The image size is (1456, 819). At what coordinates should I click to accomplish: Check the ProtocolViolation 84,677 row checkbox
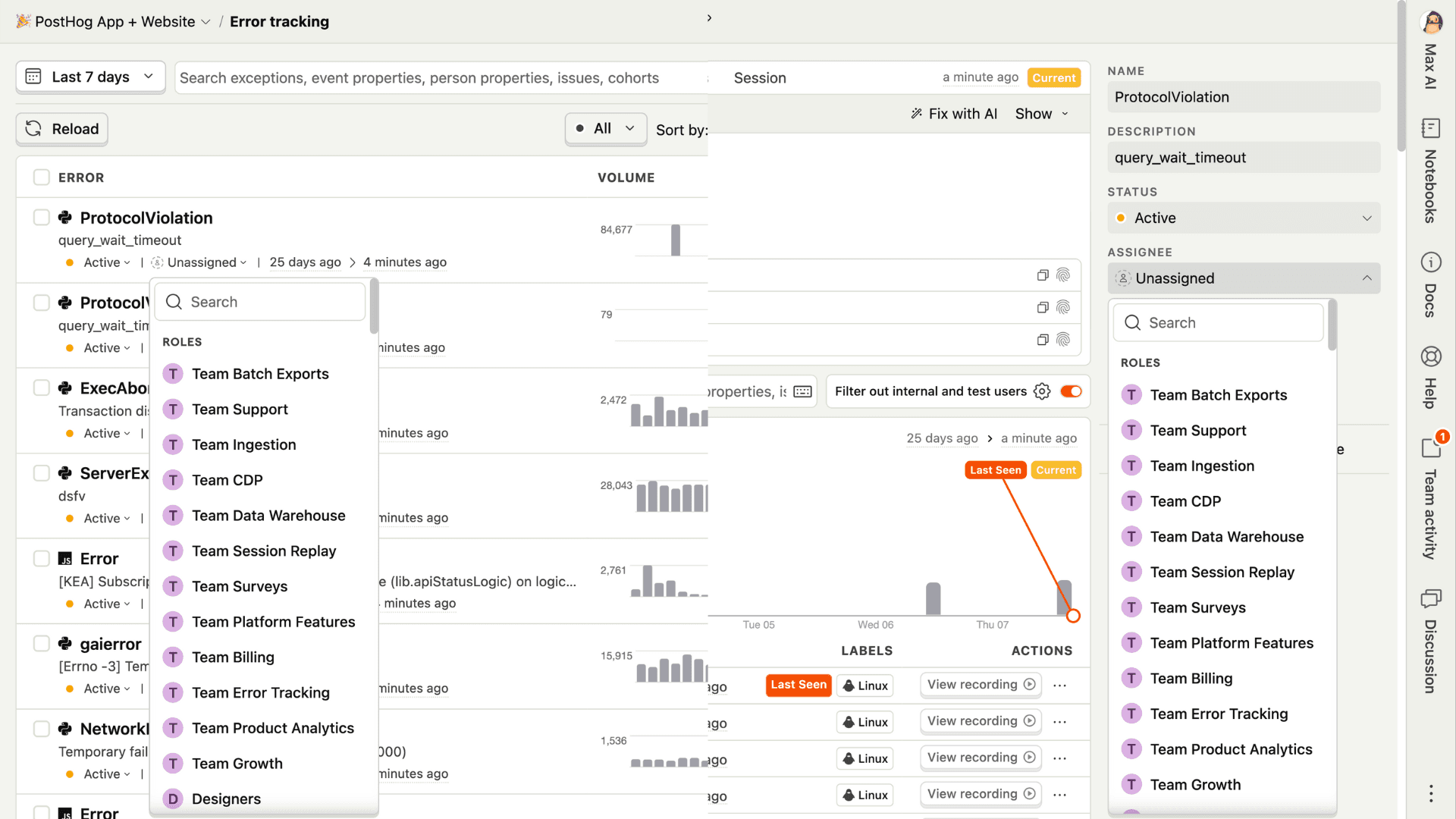click(42, 218)
